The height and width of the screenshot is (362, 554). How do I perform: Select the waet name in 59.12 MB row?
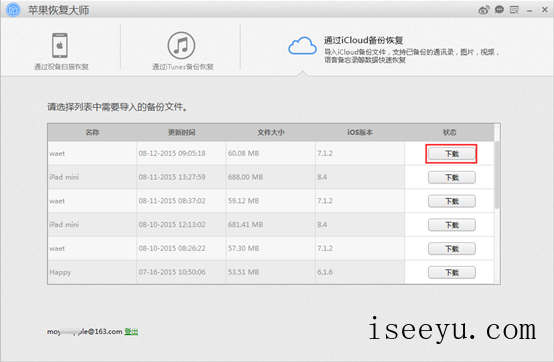click(57, 201)
